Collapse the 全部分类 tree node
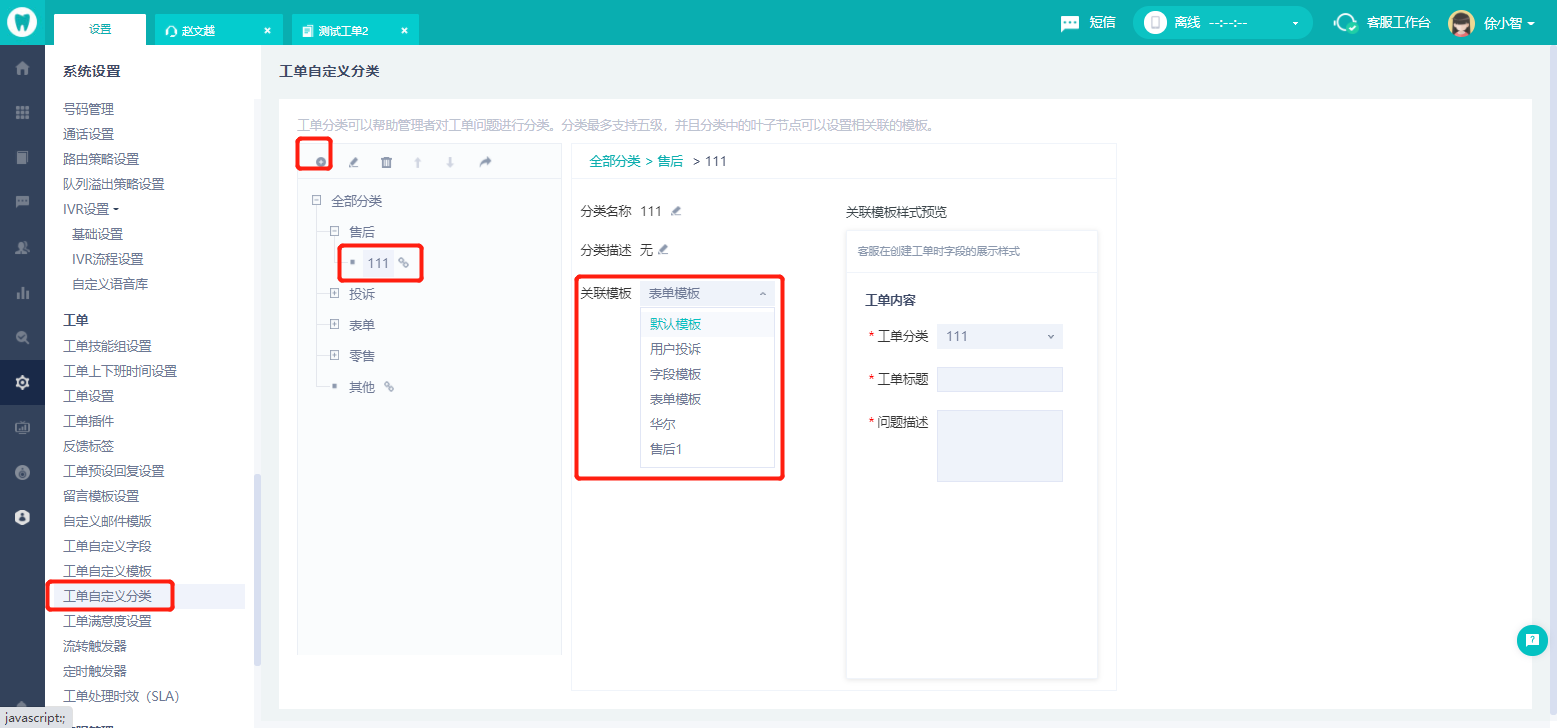 click(x=317, y=201)
